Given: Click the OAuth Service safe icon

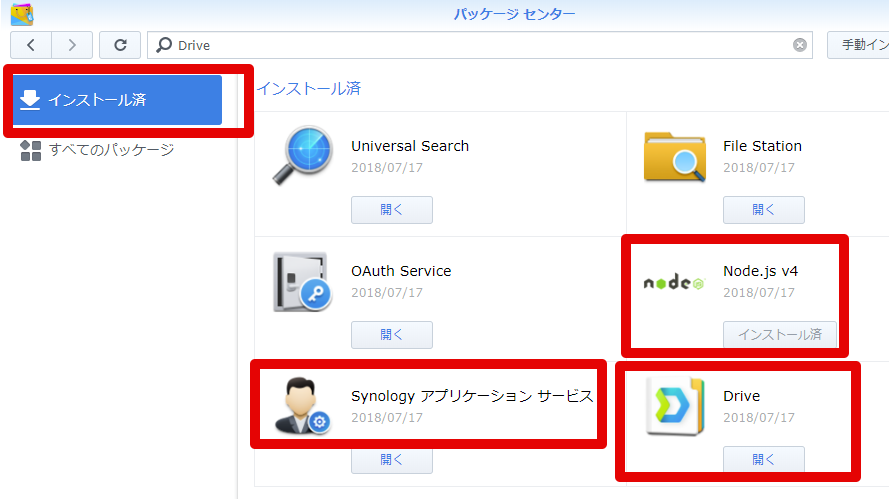Looking at the screenshot, I should pyautogui.click(x=302, y=282).
